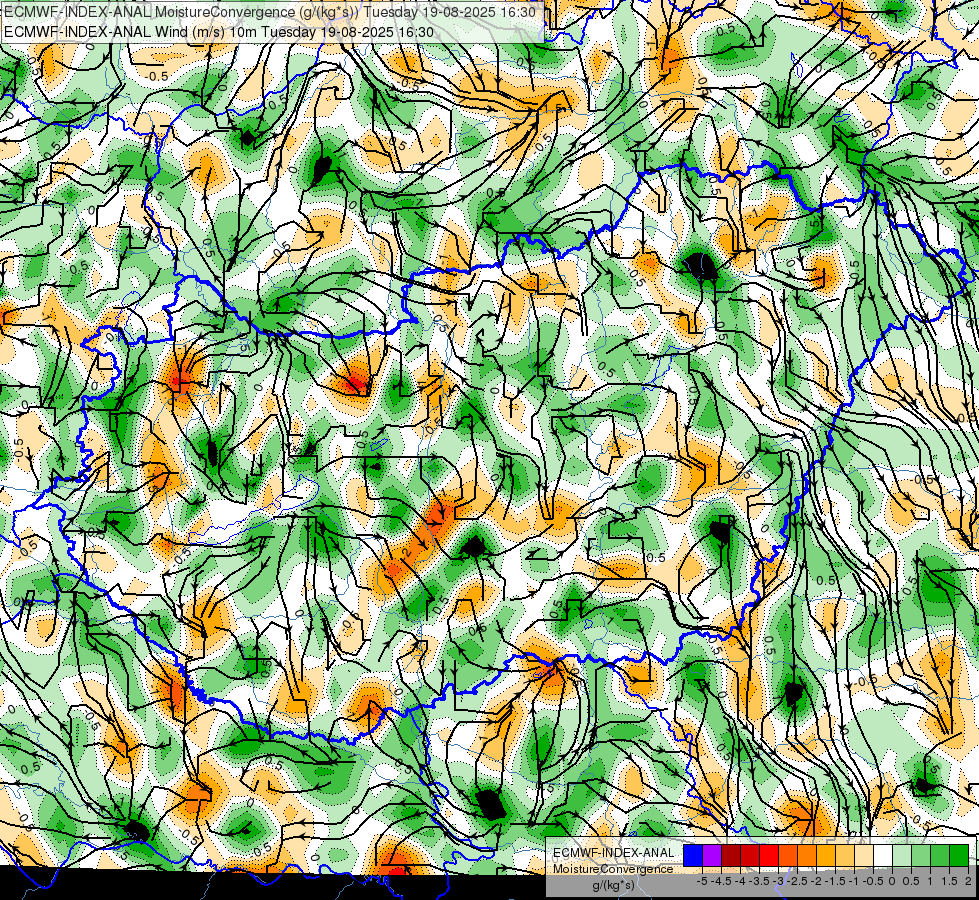
Task: Click the -3.5 tick value on legend scale
Action: click(x=759, y=881)
